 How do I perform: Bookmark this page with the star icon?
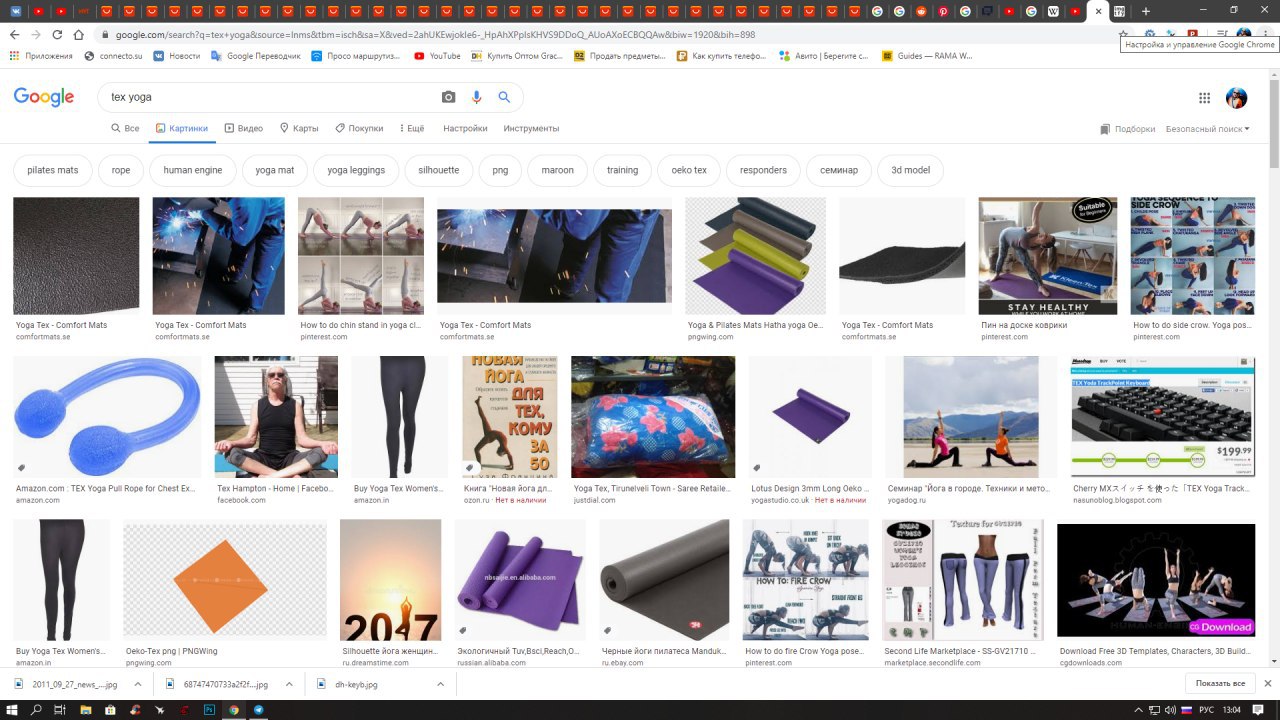pos(1124,34)
